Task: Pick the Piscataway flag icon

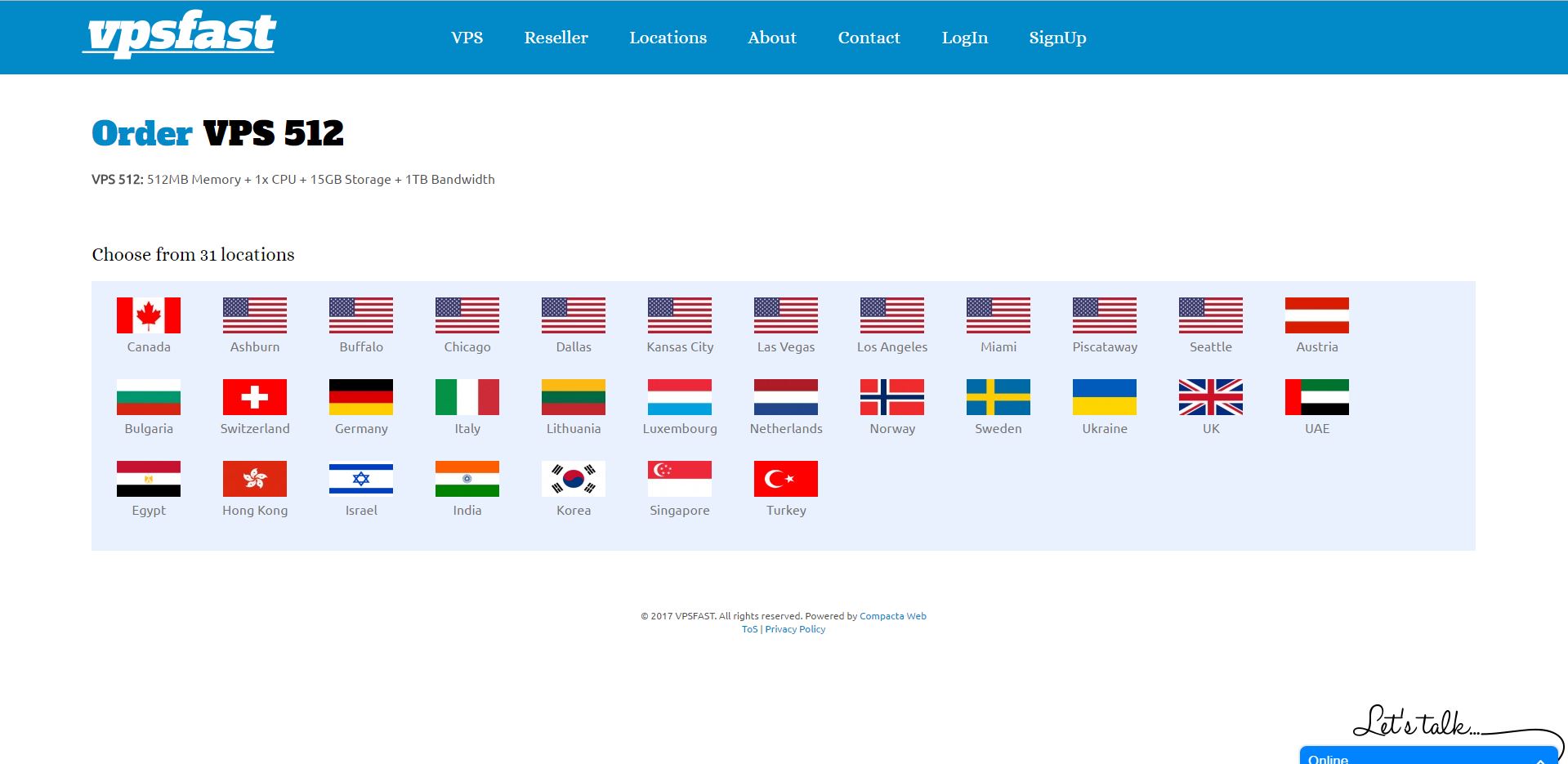Action: (1105, 315)
